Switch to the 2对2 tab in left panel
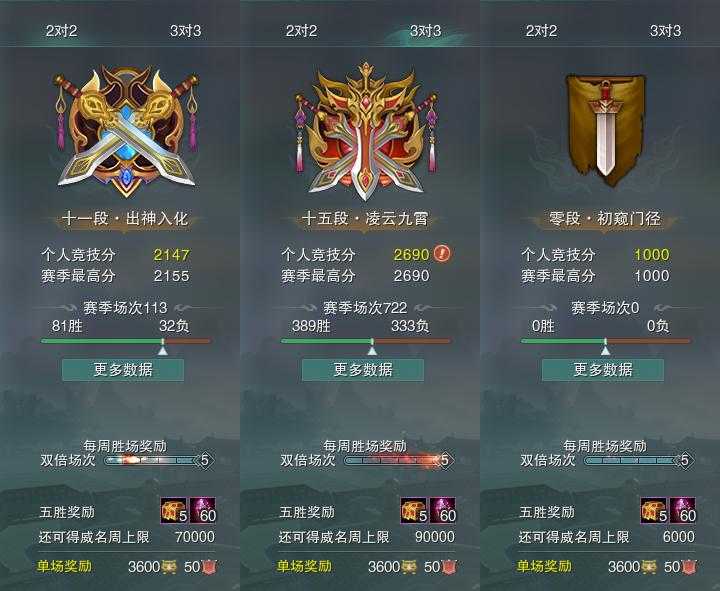The width and height of the screenshot is (720, 591). point(62,31)
